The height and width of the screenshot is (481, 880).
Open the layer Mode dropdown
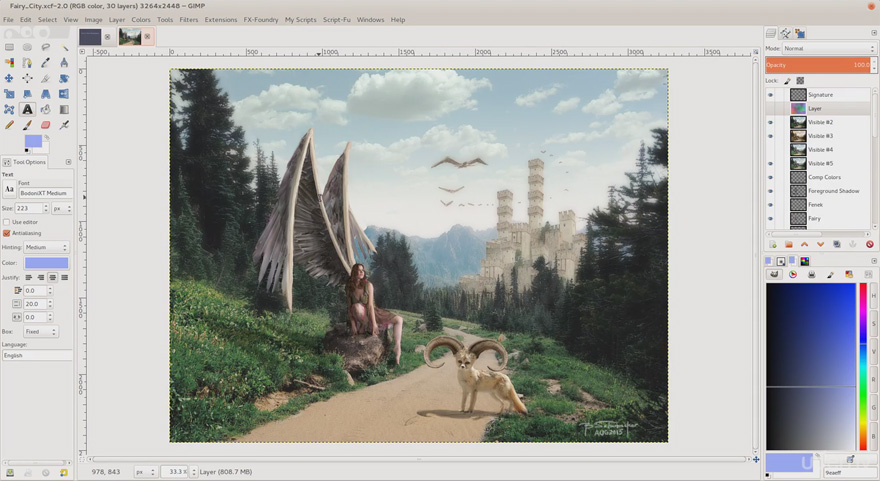pyautogui.click(x=829, y=49)
